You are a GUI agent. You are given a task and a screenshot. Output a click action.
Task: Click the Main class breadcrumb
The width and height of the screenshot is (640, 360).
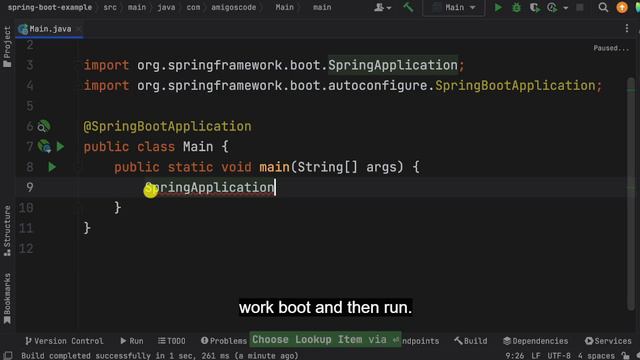[284, 7]
